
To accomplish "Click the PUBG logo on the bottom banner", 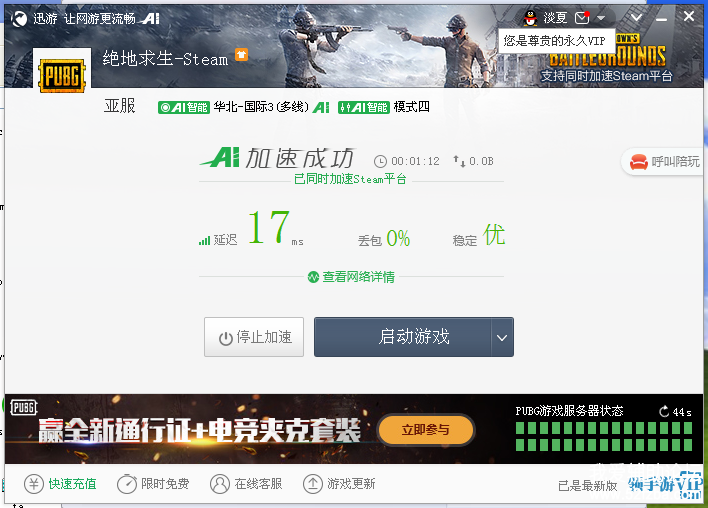I will pyautogui.click(x=23, y=408).
